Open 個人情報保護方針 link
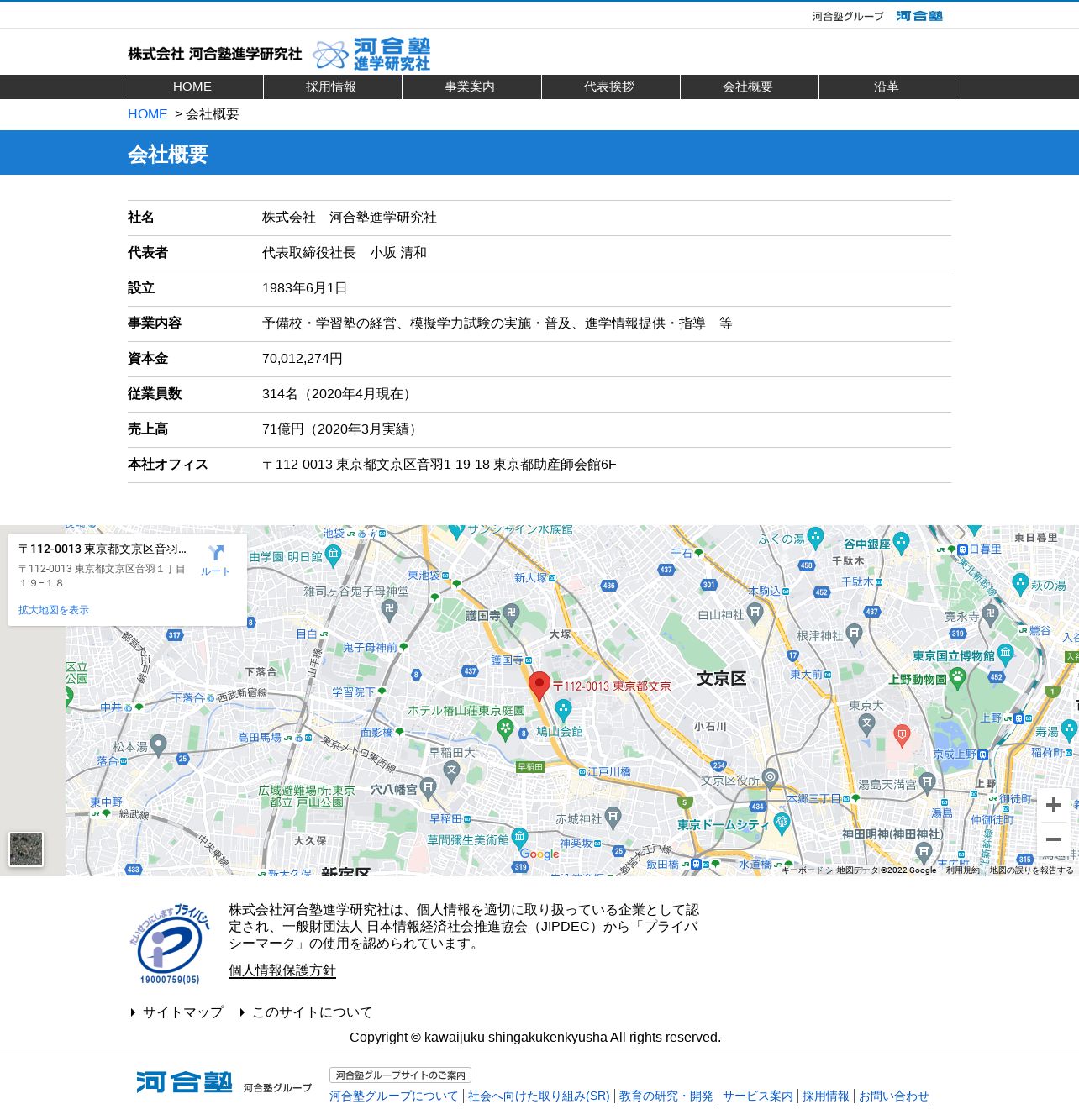 coord(282,970)
